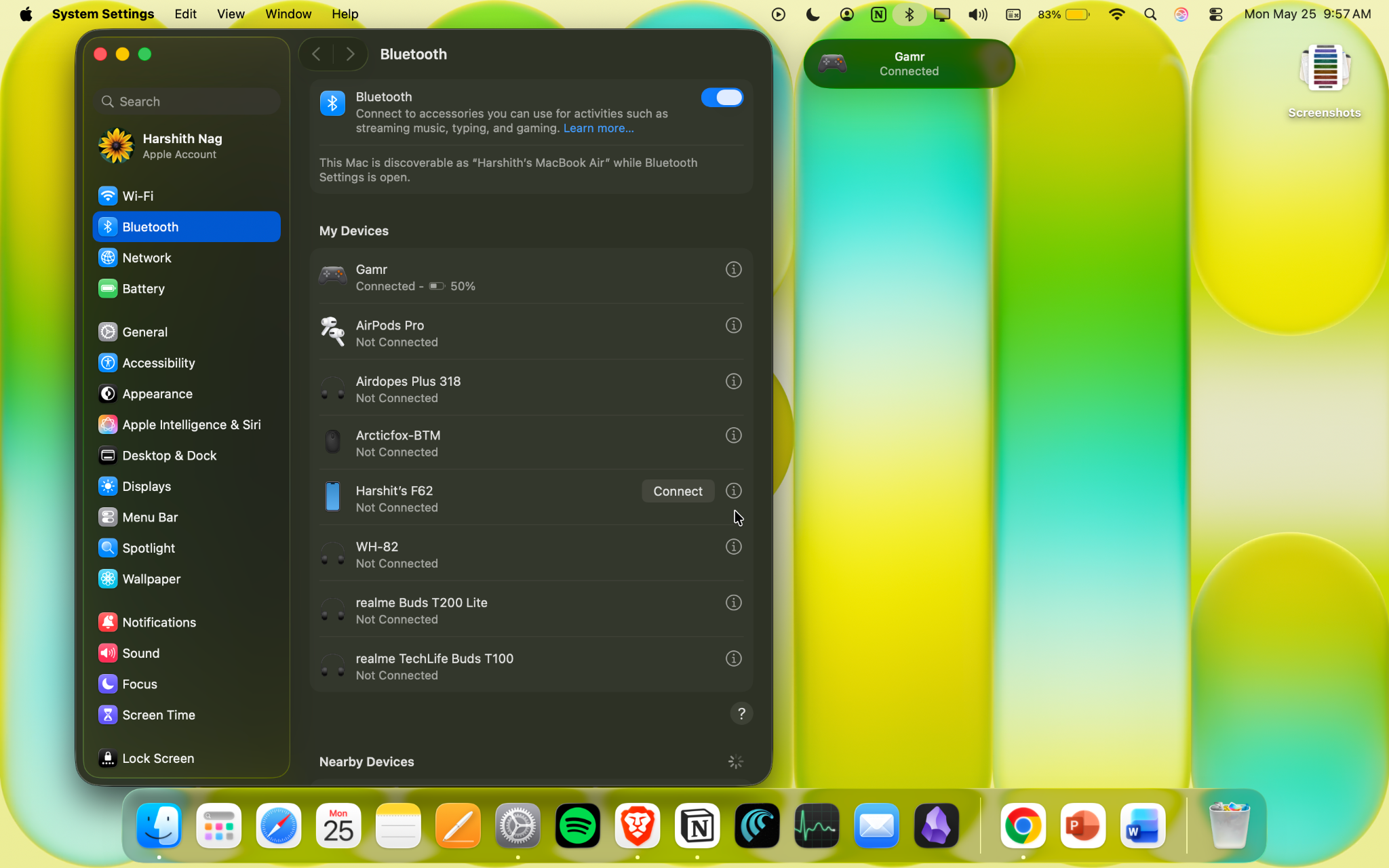1389x868 pixels.
Task: Select the Gamr device row
Action: (x=531, y=277)
